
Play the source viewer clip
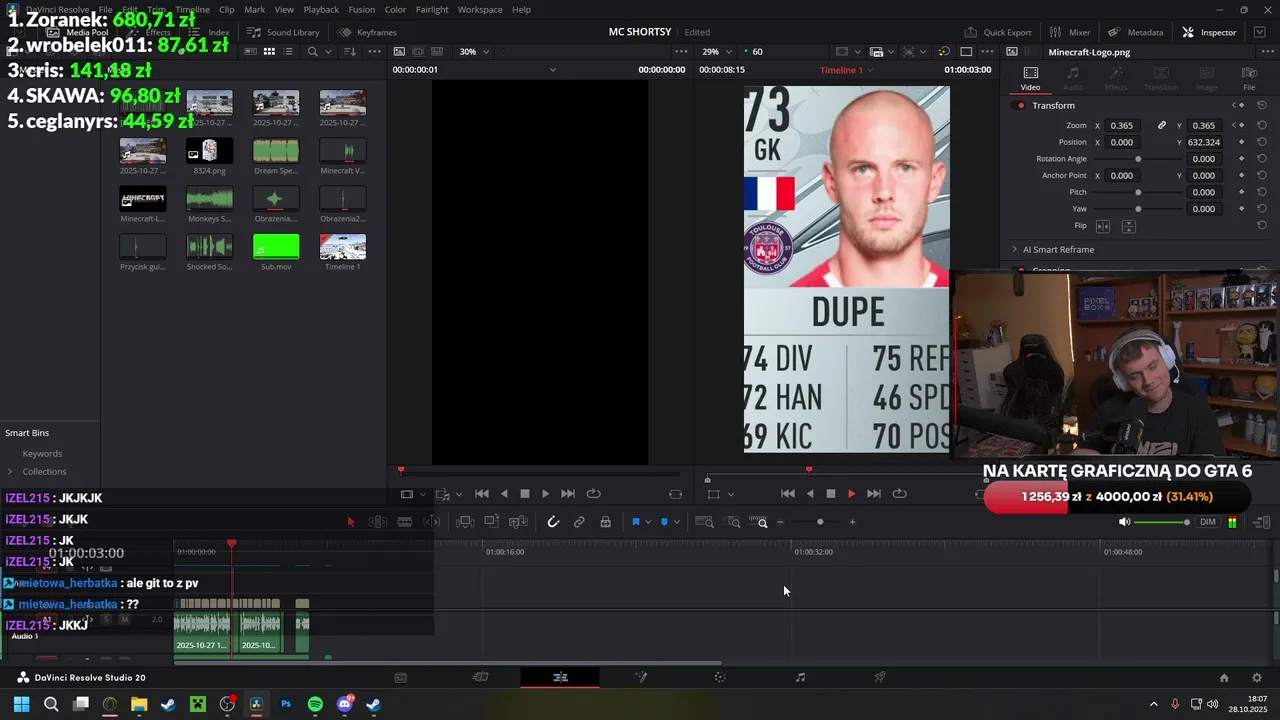545,494
